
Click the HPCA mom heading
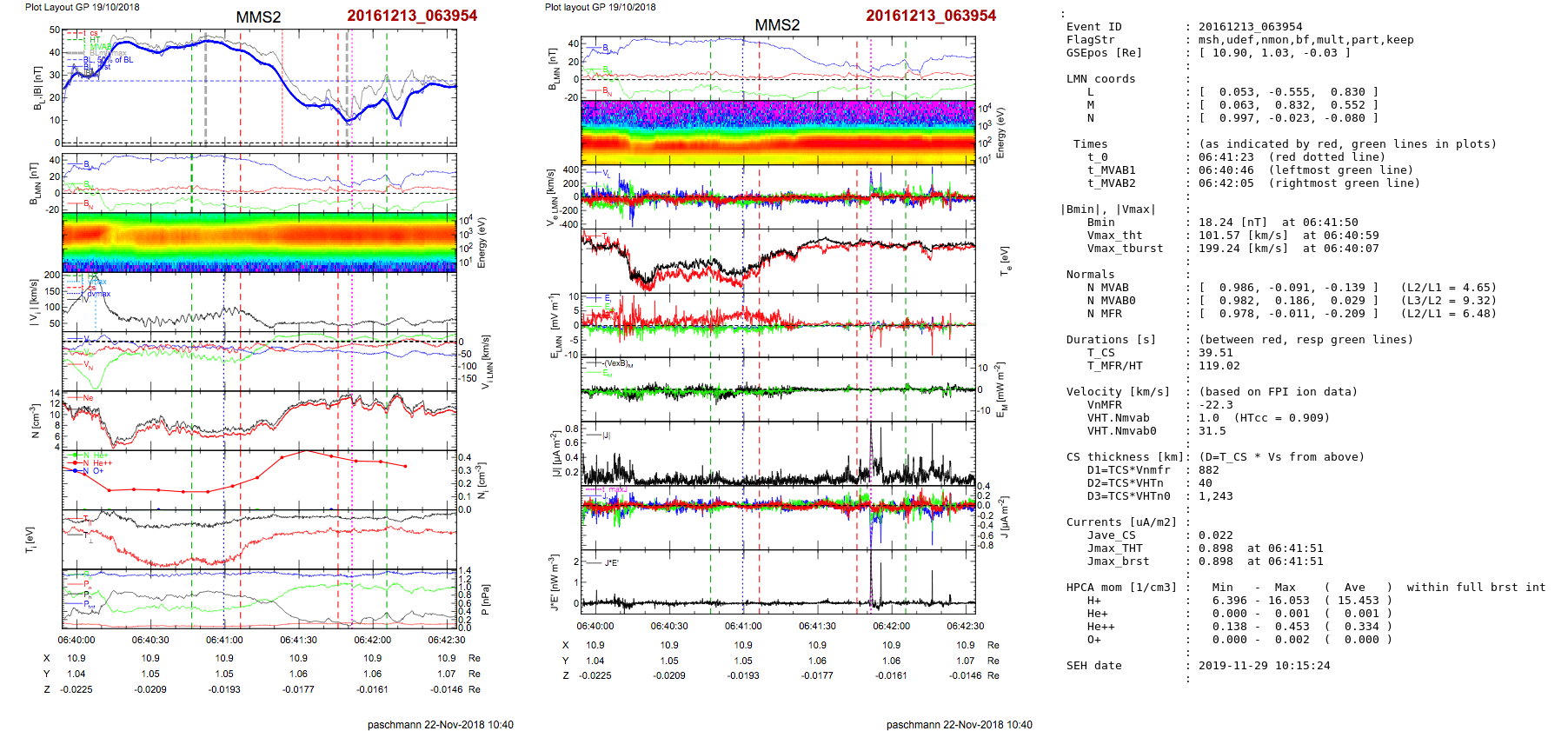coord(1121,588)
